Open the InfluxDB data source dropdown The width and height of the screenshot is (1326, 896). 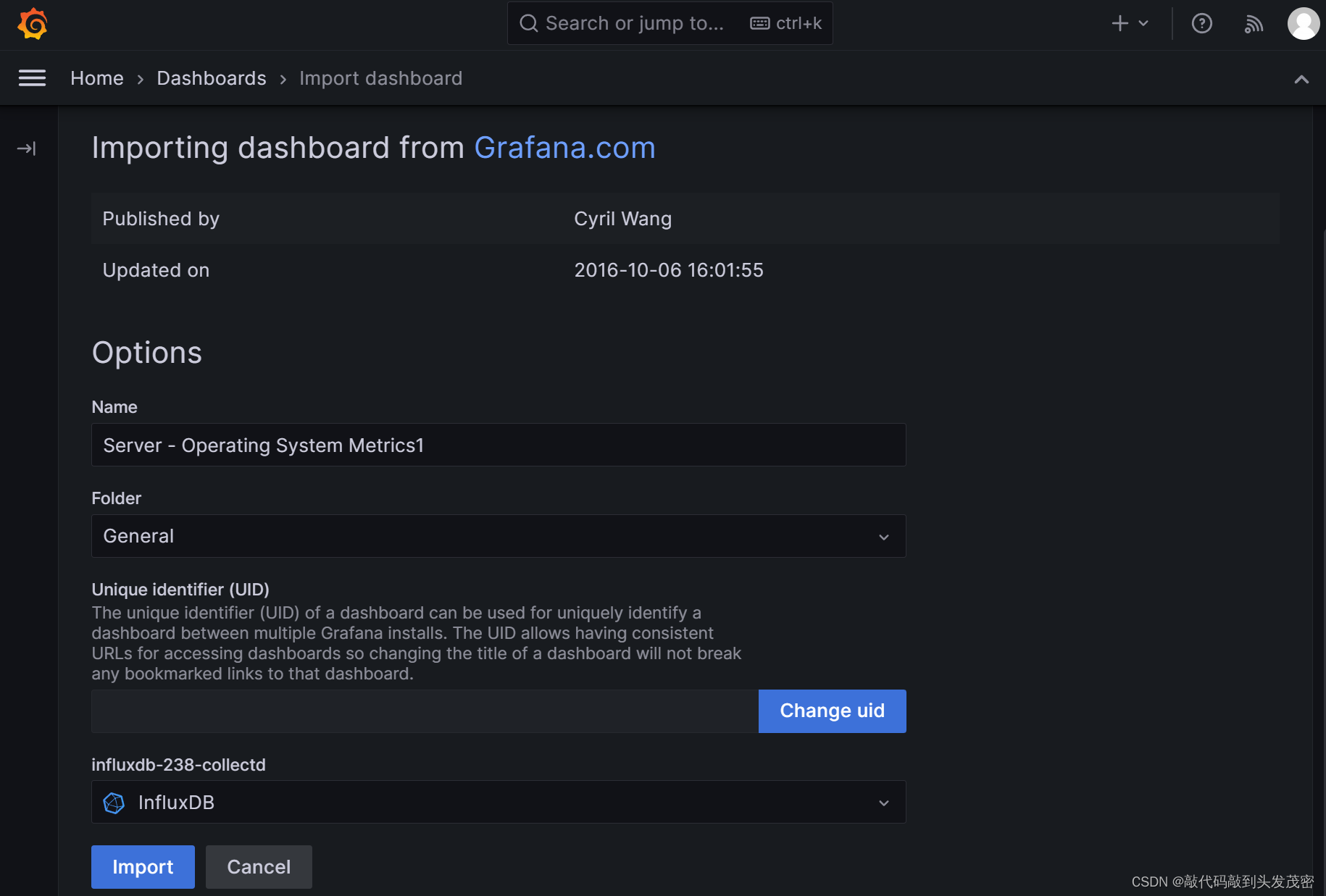(499, 802)
